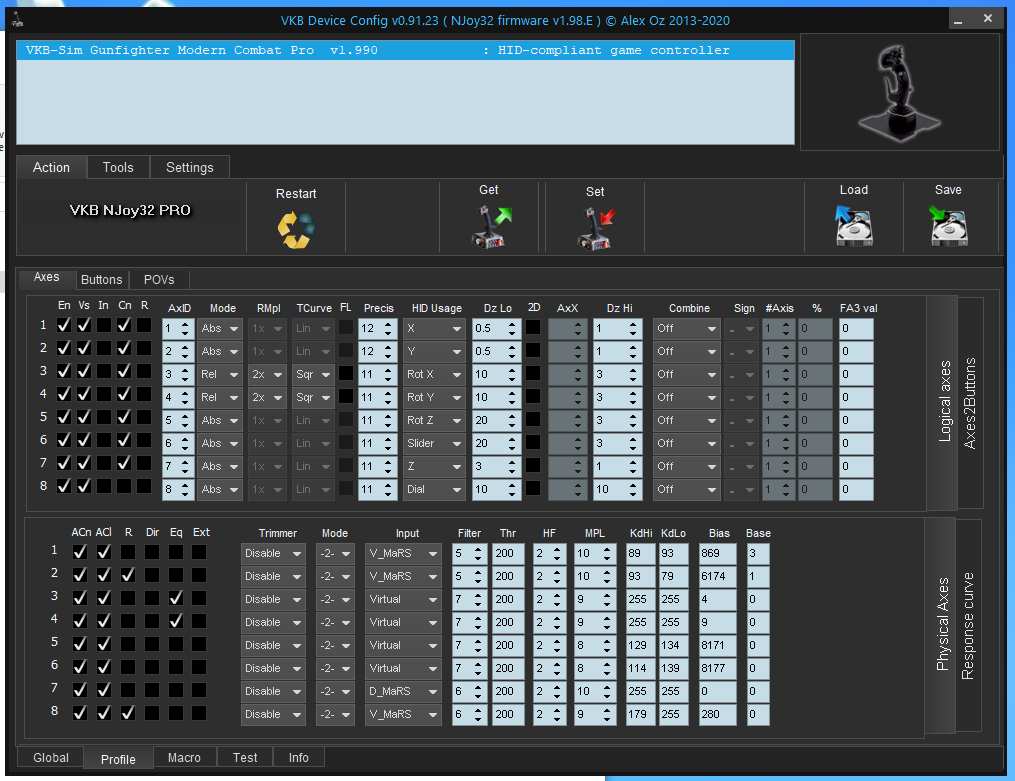The height and width of the screenshot is (781, 1015).
Task: Click the Set joystick icon
Action: pos(596,227)
